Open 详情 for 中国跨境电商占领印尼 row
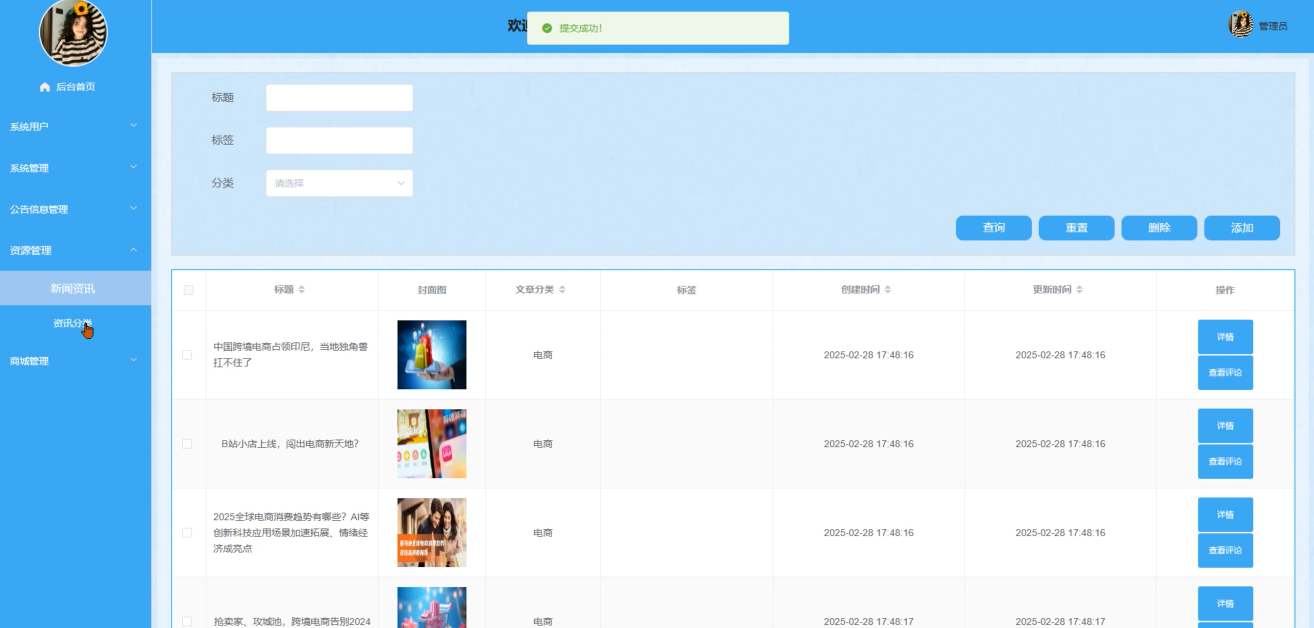 (1225, 337)
